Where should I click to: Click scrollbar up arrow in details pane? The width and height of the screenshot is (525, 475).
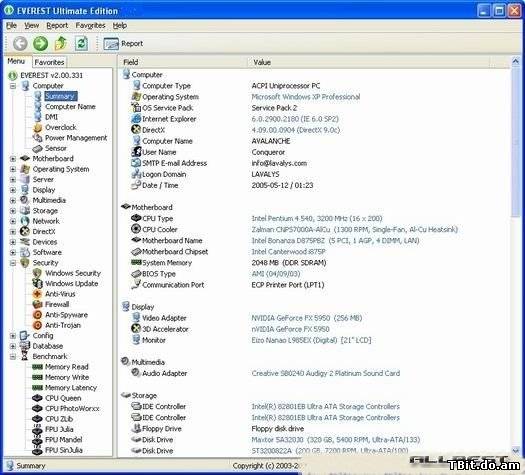516,62
